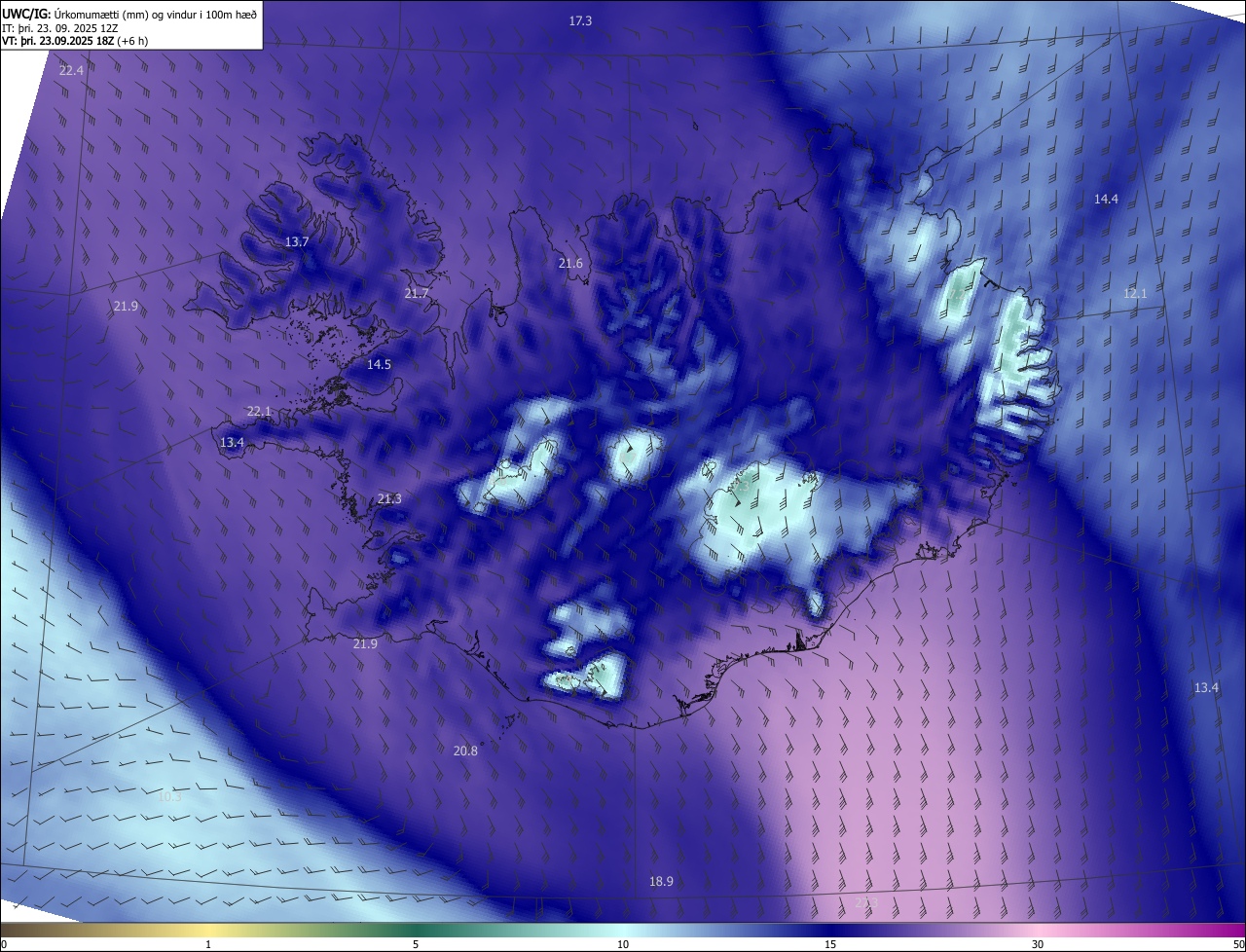The width and height of the screenshot is (1246, 952).
Task: Click the "0" tick label on the color scale
Action: 4,944
